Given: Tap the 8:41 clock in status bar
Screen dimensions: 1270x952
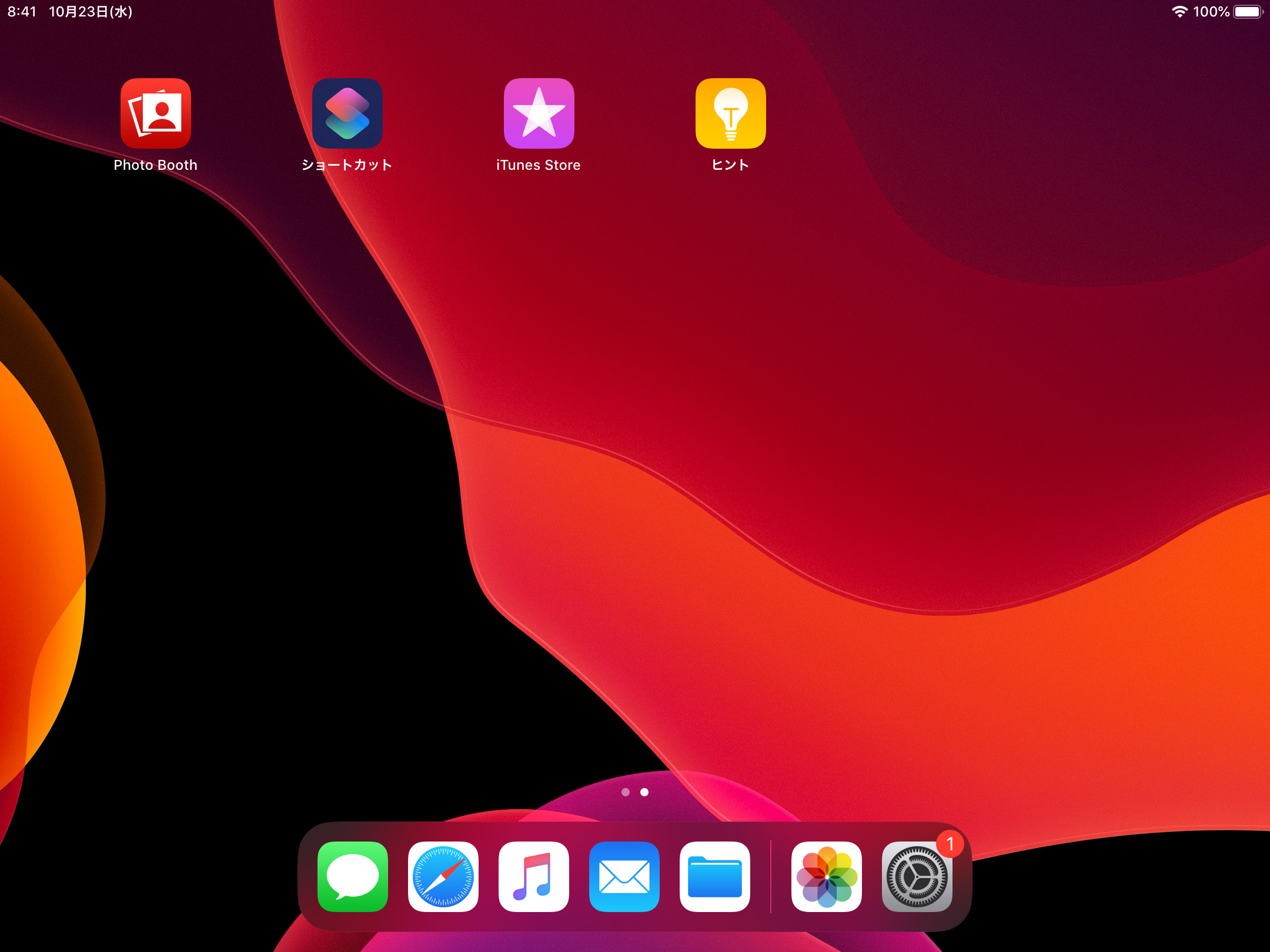Looking at the screenshot, I should pos(22,12).
